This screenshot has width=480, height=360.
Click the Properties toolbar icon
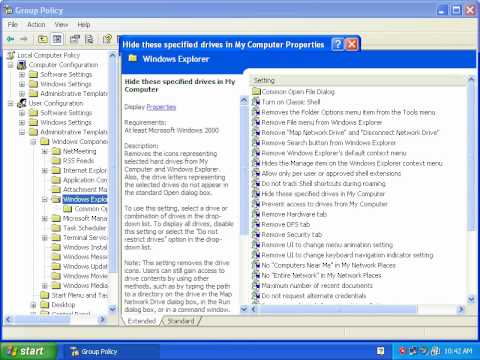point(75,39)
